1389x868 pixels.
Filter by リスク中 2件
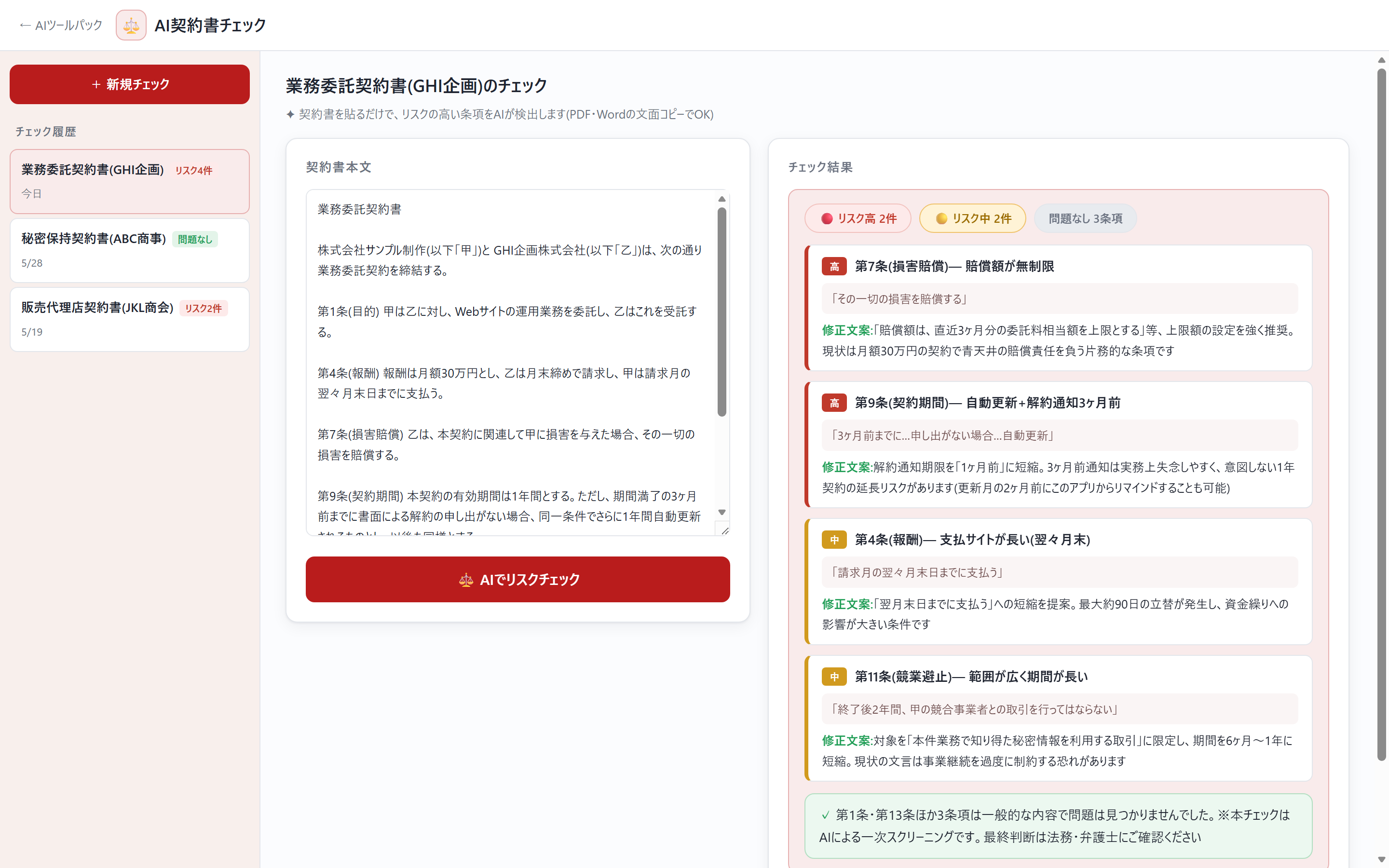pyautogui.click(x=973, y=218)
